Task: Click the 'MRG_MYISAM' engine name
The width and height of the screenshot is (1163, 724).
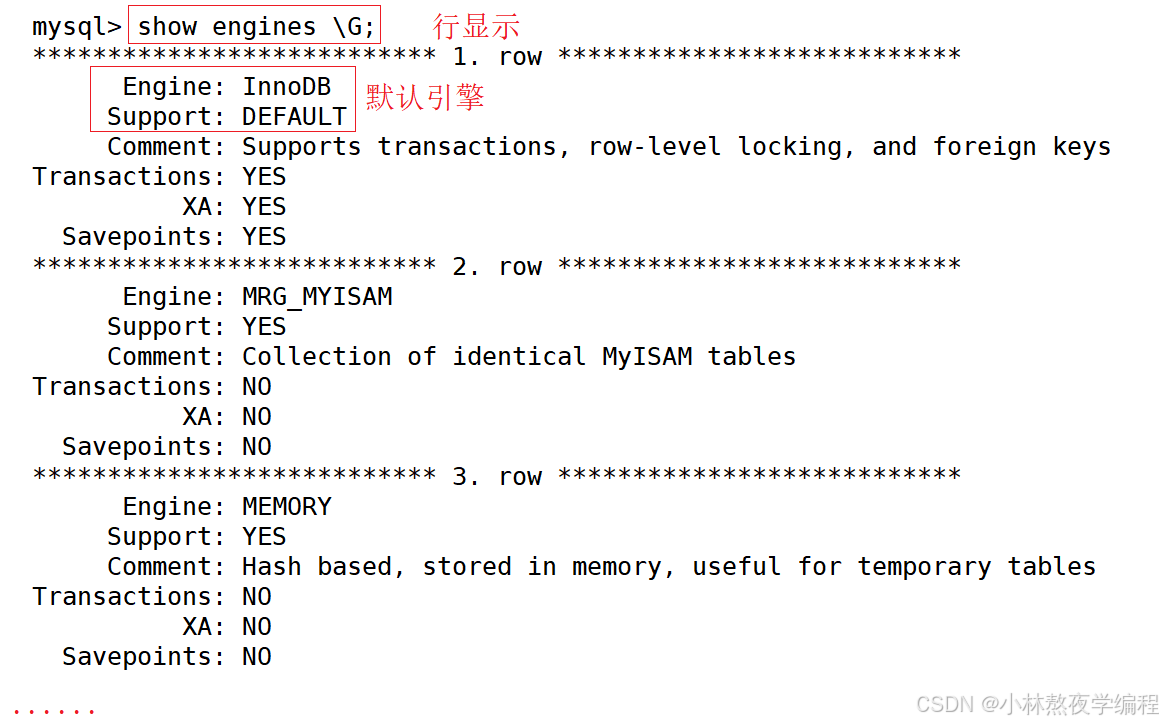Action: point(317,297)
